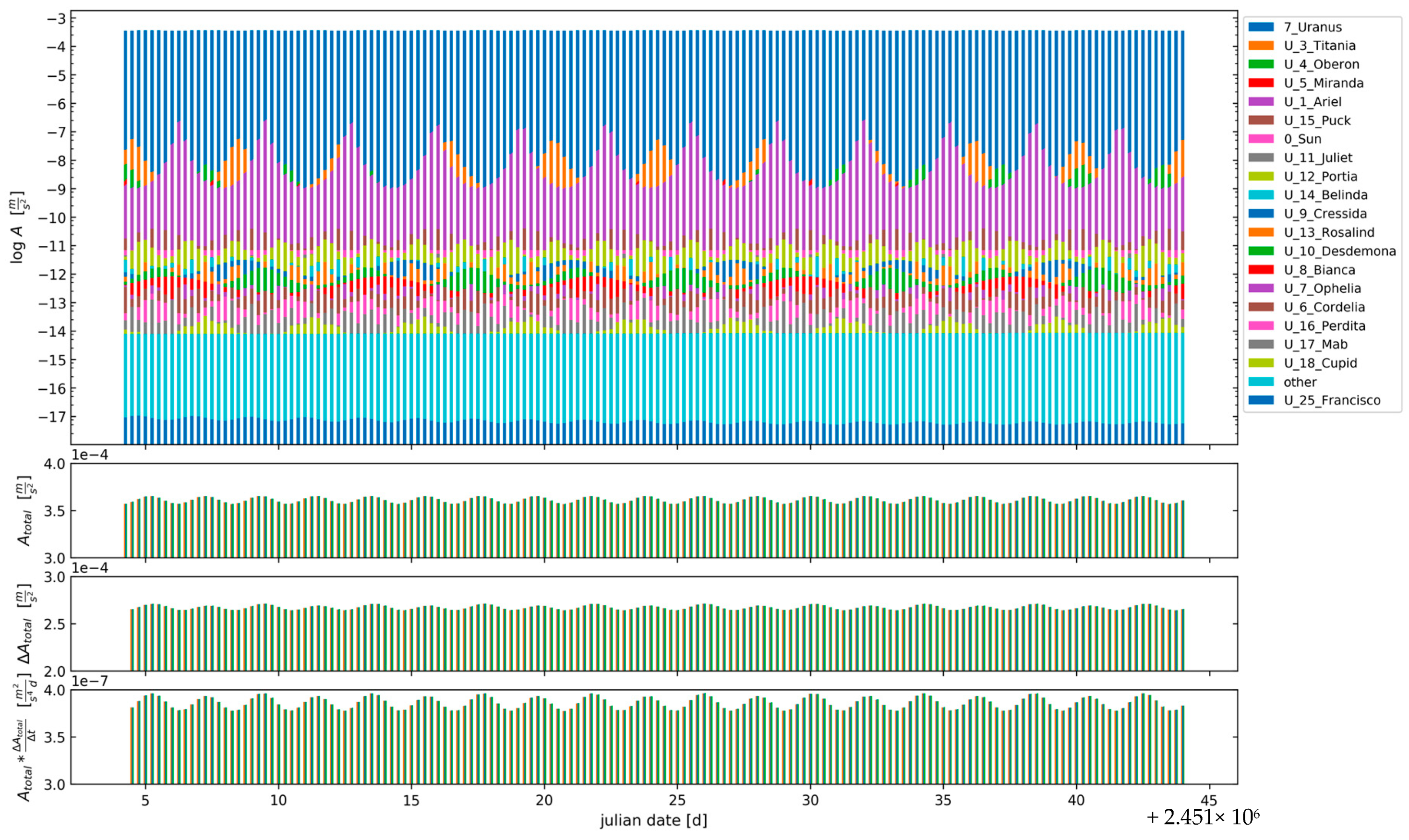Click the U_7_Ophelia legend color swatch
Viewport: 1409px width, 840px height.
1261,288
